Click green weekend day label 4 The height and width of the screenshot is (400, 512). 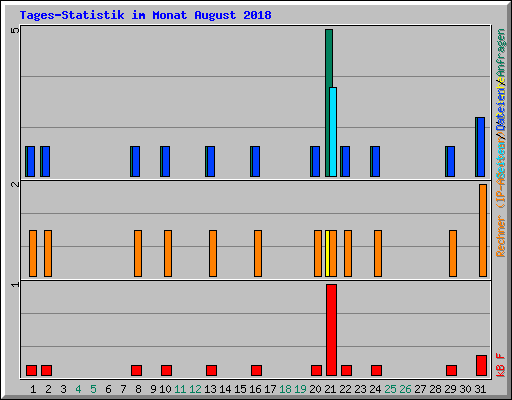pos(78,389)
